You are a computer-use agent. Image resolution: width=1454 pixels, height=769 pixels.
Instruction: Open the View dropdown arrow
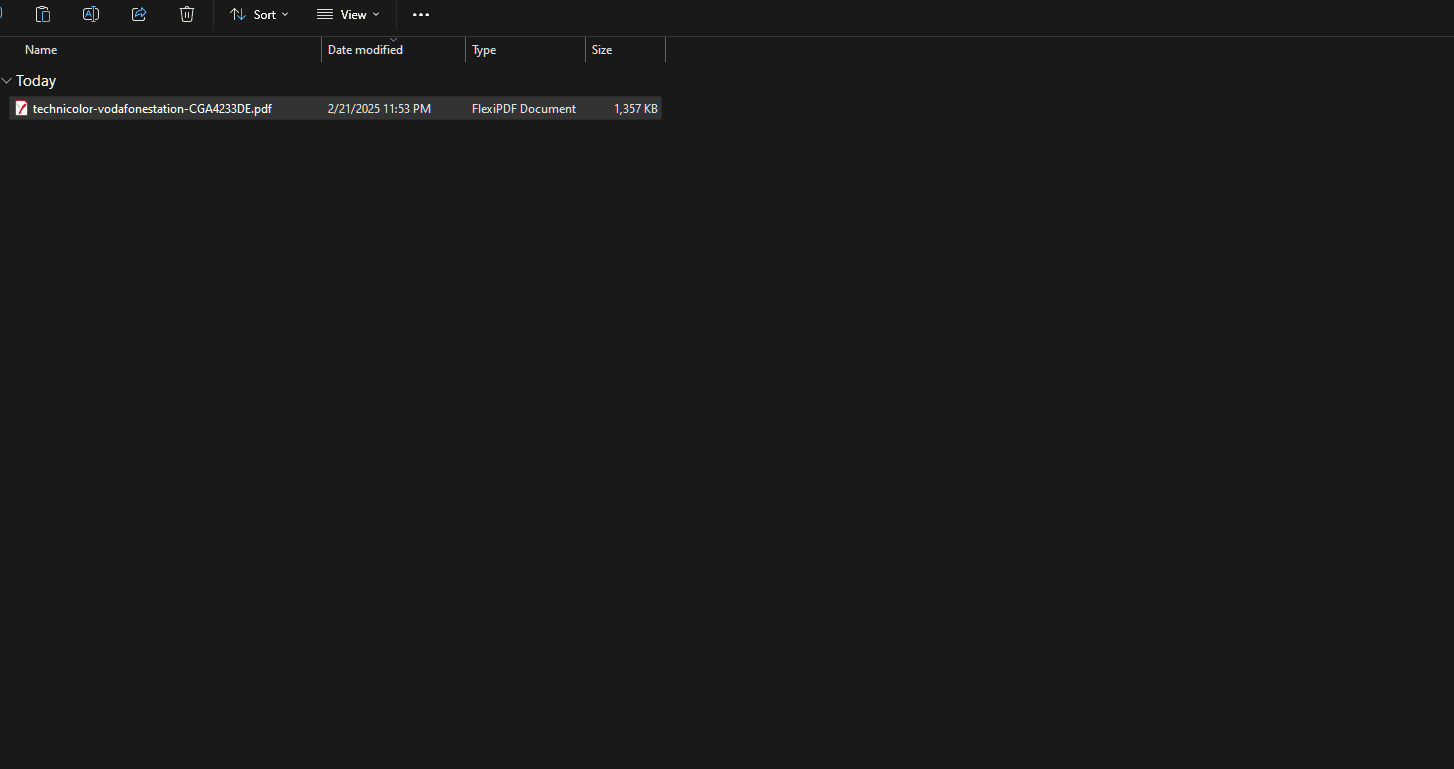[376, 15]
